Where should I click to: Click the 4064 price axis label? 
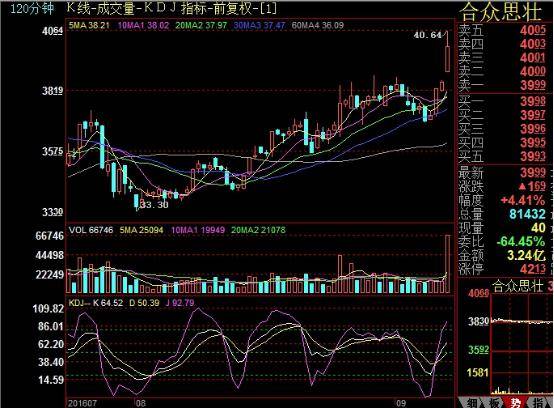53,31
